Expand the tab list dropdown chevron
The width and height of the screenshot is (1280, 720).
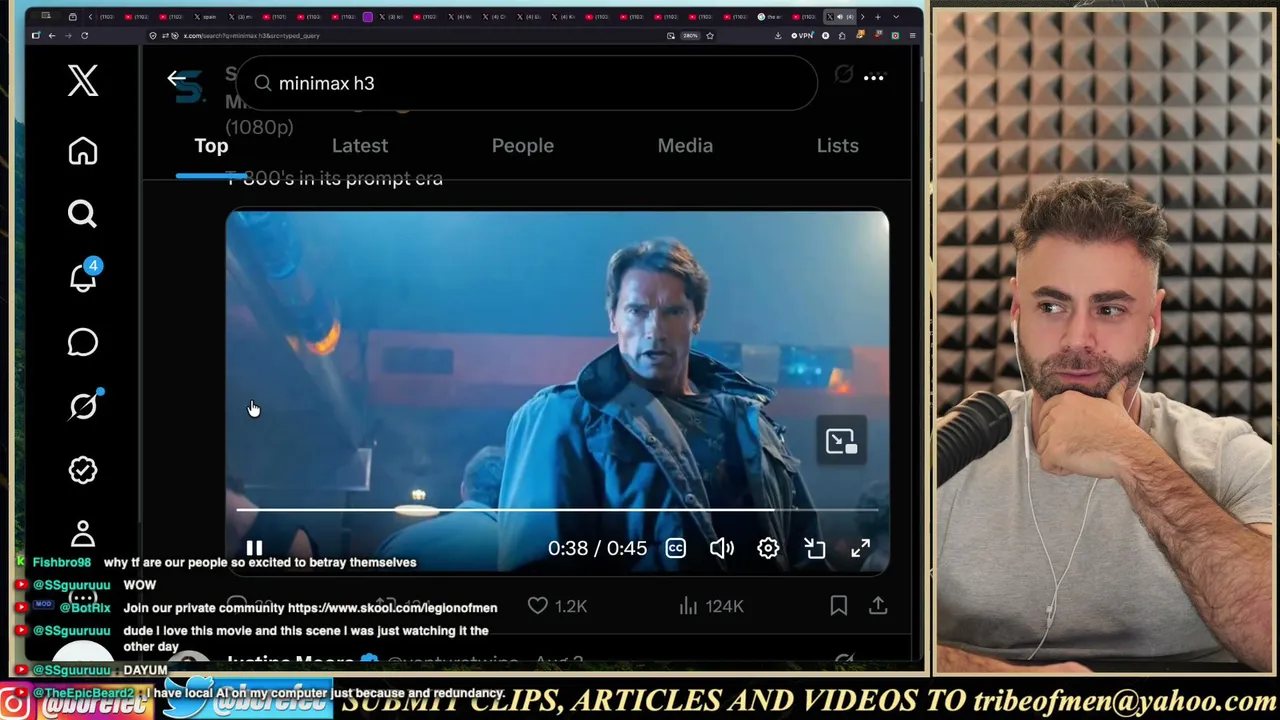tap(894, 17)
